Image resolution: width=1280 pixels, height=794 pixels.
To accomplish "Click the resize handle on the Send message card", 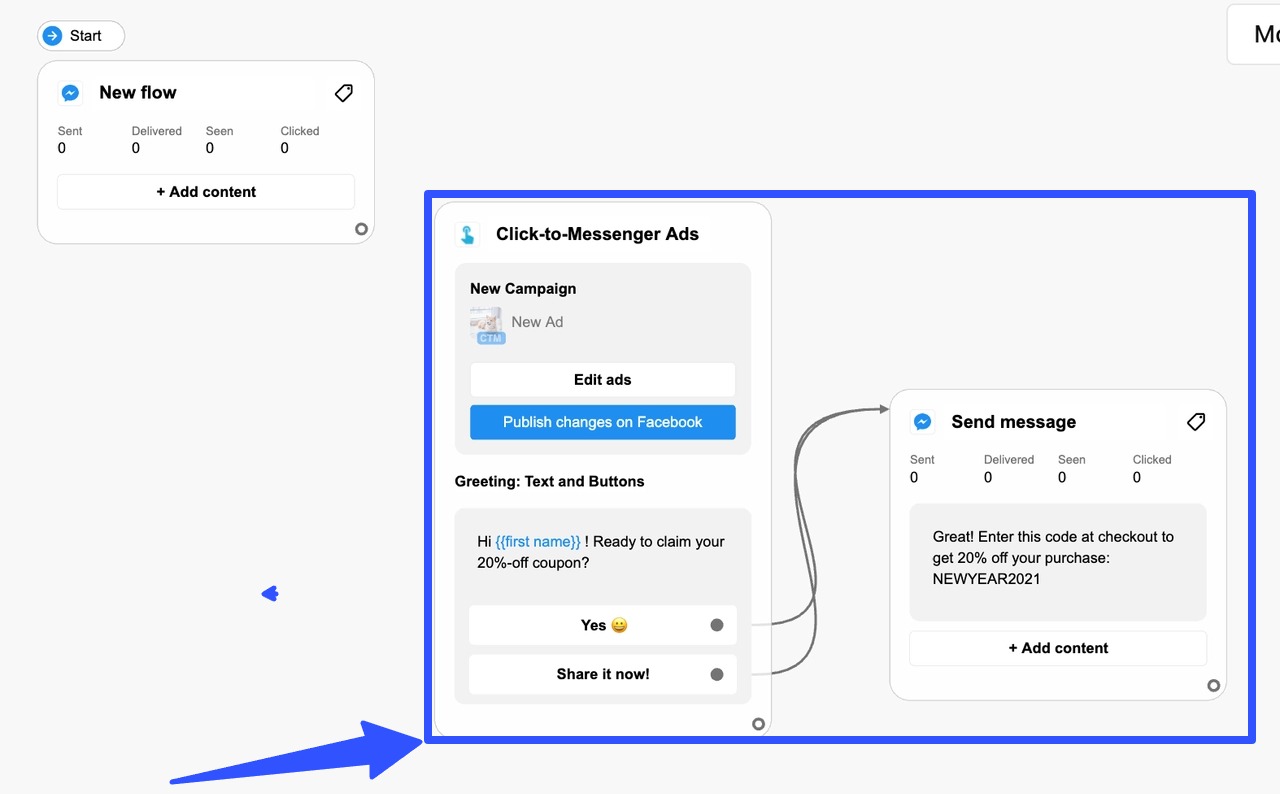I will pyautogui.click(x=1213, y=686).
